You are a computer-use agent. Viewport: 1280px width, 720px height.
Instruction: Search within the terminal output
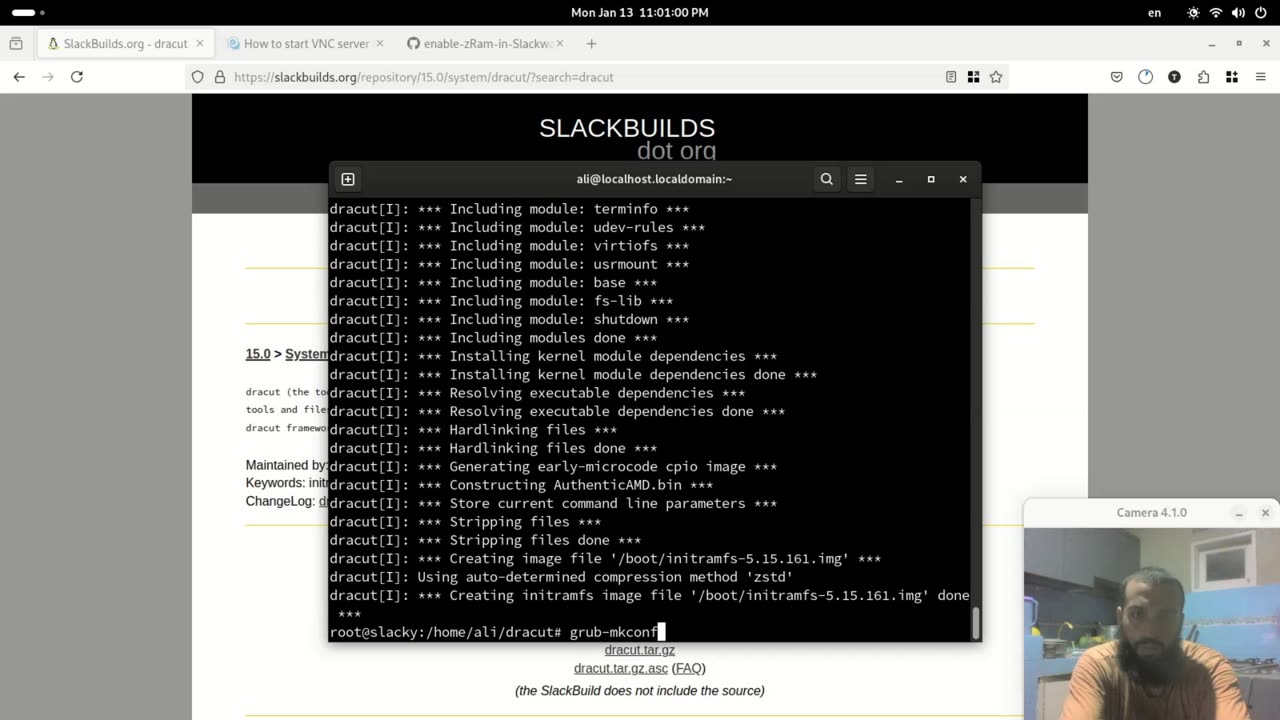827,179
